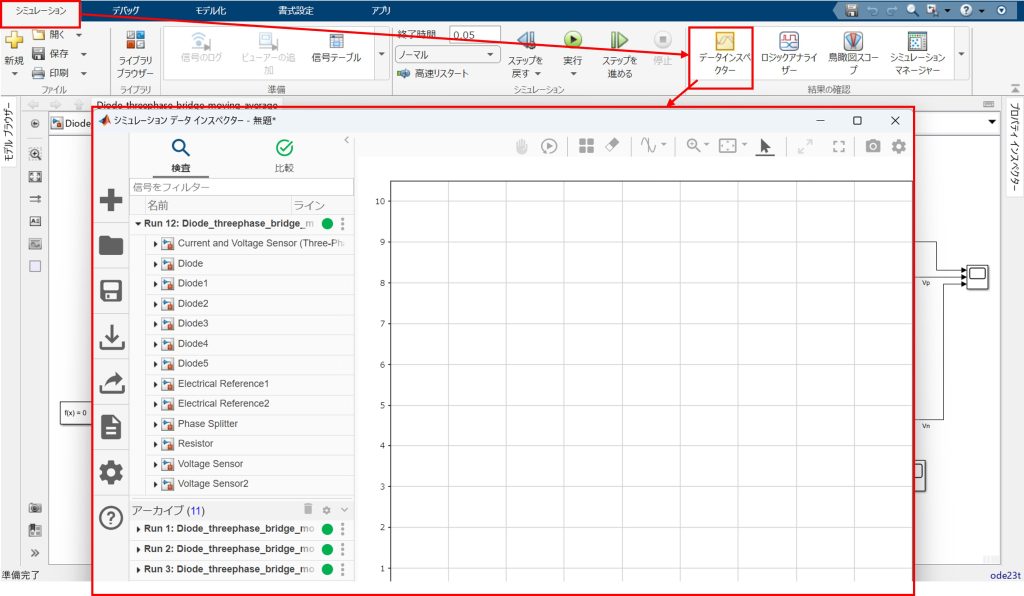The width and height of the screenshot is (1024, 596).
Task: Click the Step Forward simulation button
Action: click(x=619, y=46)
